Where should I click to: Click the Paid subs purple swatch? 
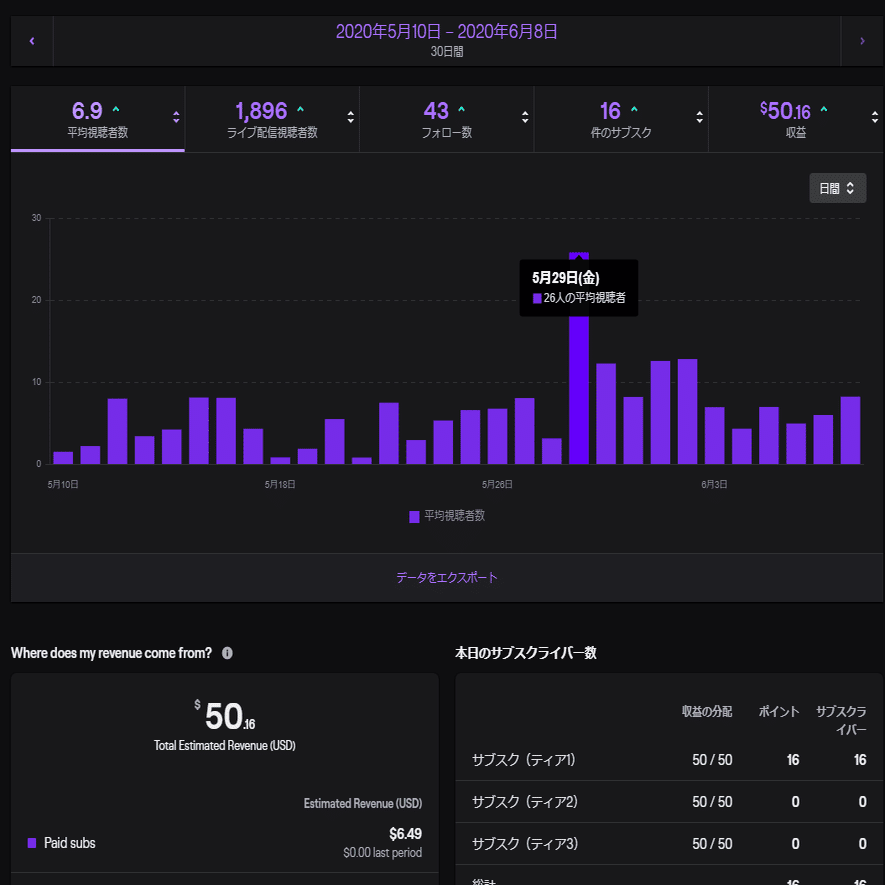pos(32,843)
